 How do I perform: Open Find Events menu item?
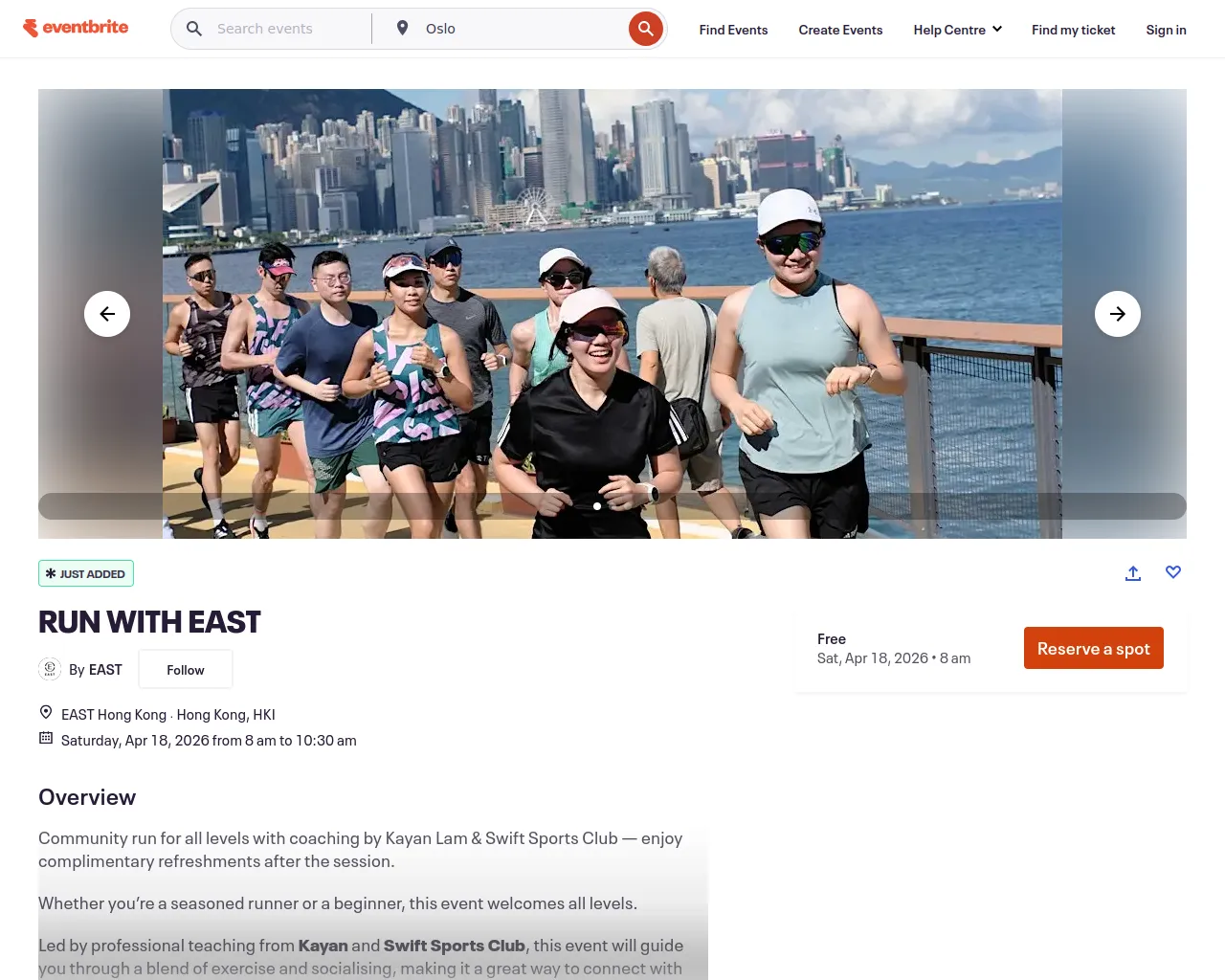pyautogui.click(x=733, y=30)
